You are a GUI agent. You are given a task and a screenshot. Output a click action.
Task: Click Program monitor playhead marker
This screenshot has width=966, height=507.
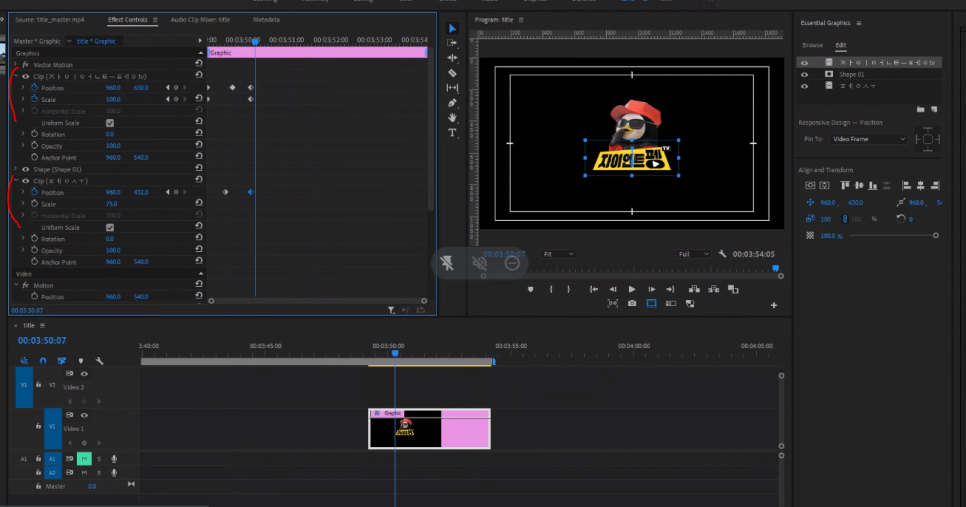click(776, 269)
